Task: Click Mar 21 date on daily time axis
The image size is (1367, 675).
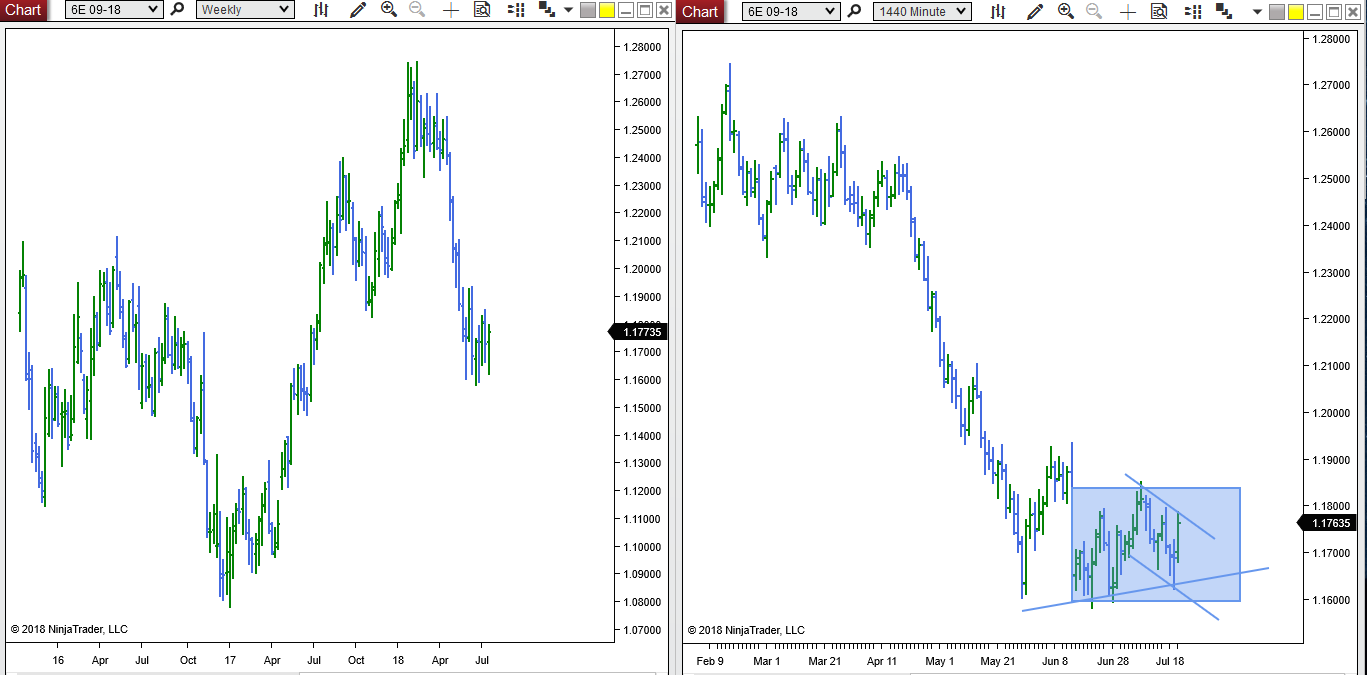Action: tap(825, 661)
